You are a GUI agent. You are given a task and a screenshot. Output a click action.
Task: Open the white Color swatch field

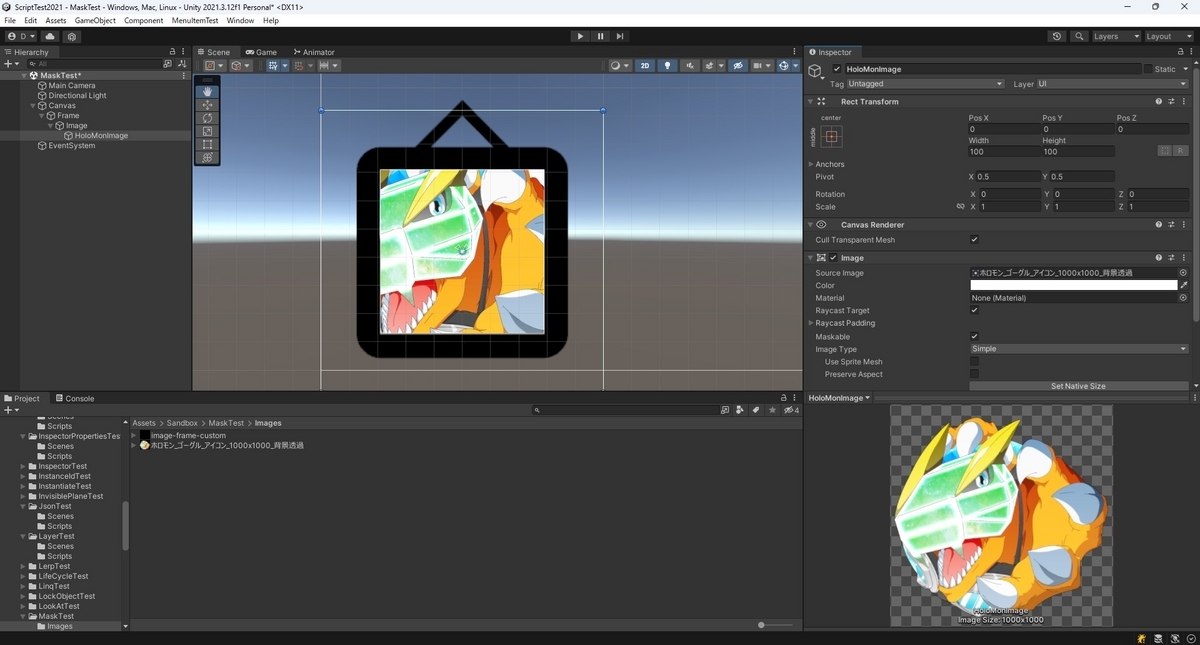click(1073, 285)
